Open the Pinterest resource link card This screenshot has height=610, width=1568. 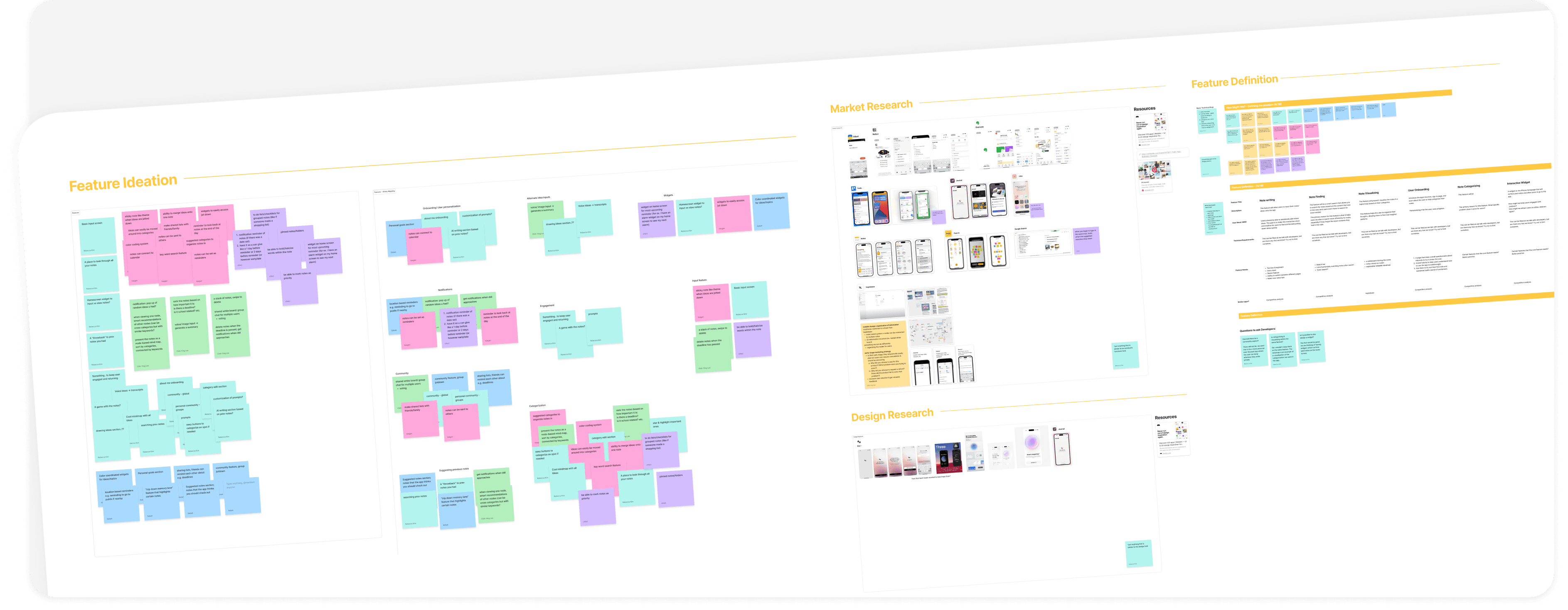pyautogui.click(x=1154, y=177)
